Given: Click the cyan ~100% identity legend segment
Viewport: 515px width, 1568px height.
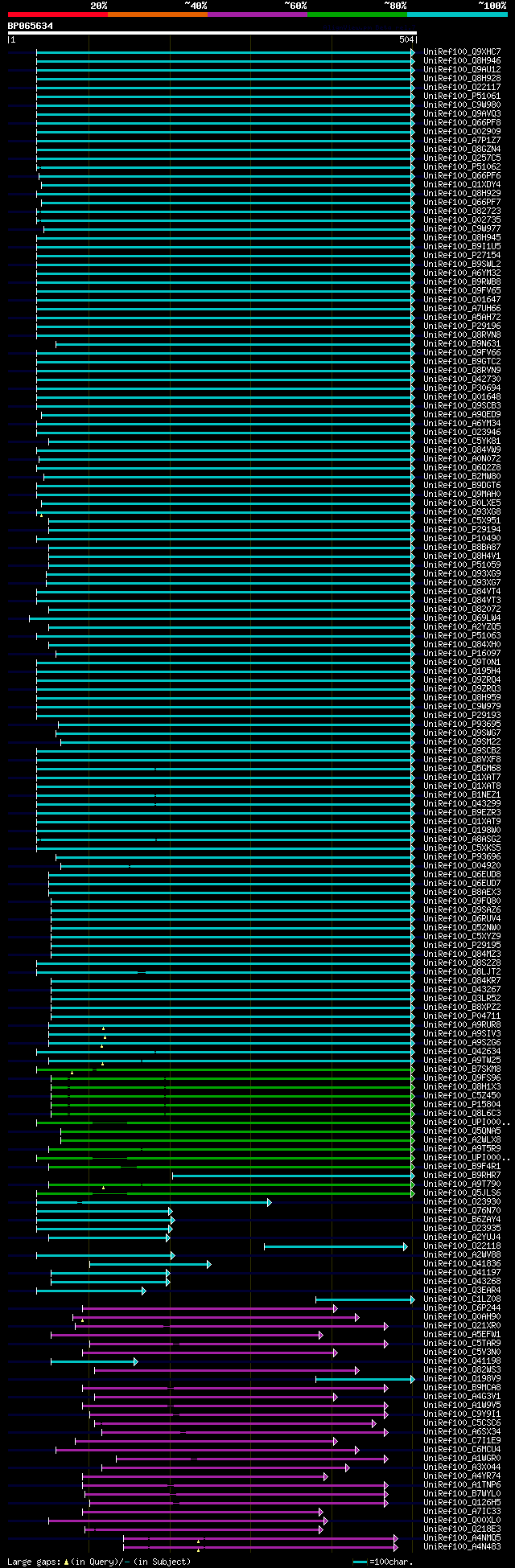Looking at the screenshot, I should click(x=456, y=14).
